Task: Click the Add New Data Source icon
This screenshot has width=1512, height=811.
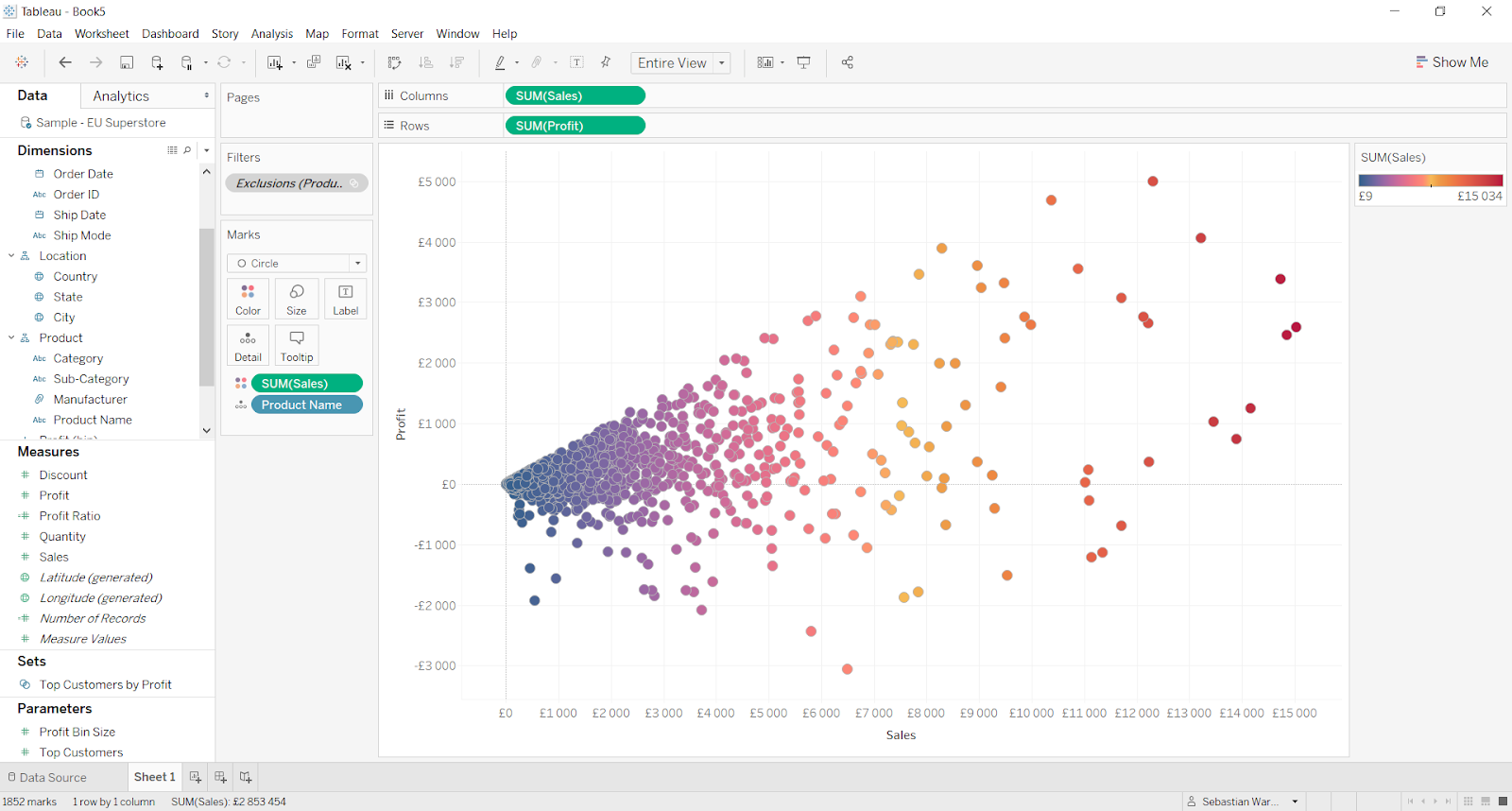Action: [157, 62]
